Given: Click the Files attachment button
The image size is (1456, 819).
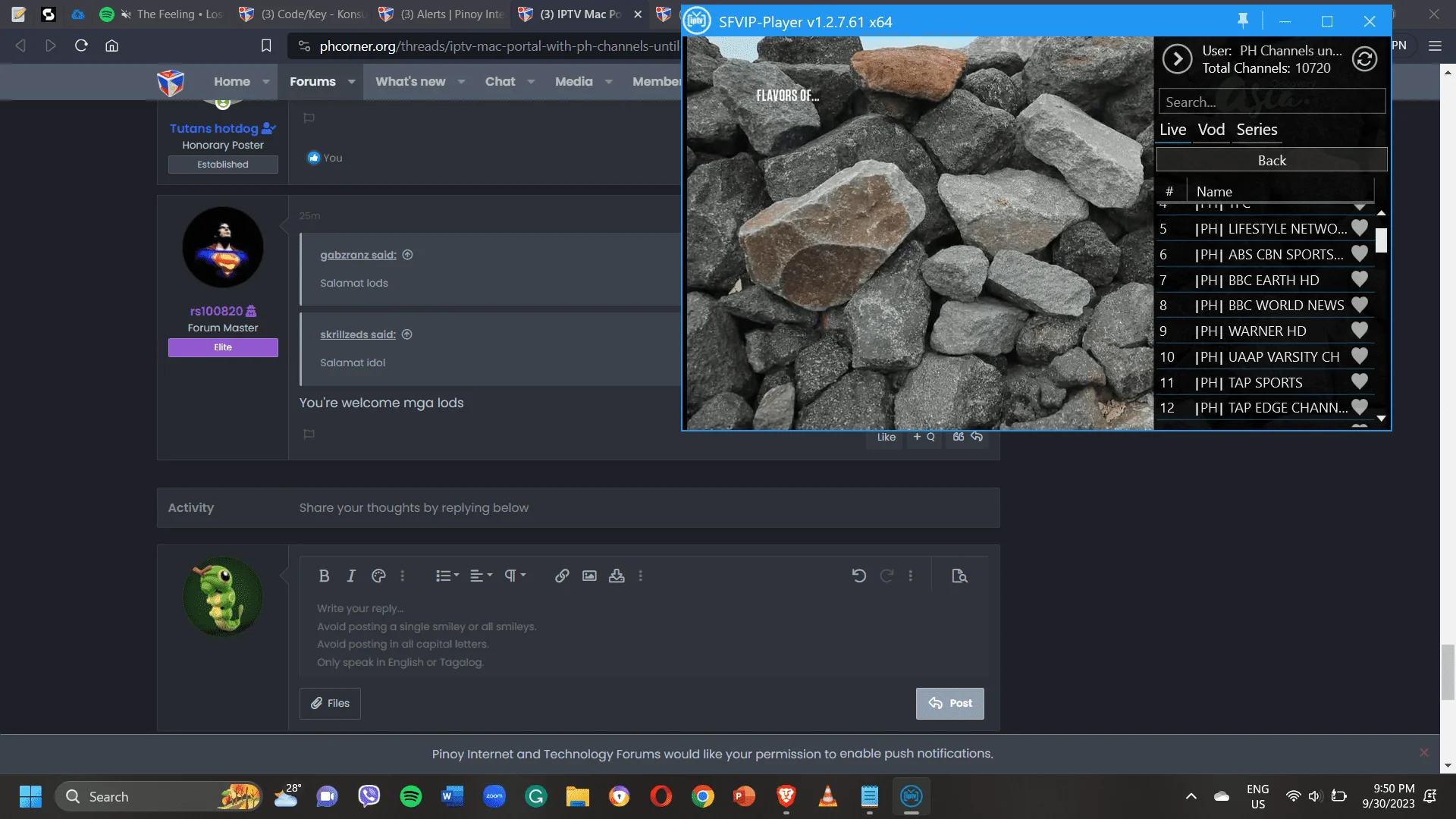Looking at the screenshot, I should point(330,704).
